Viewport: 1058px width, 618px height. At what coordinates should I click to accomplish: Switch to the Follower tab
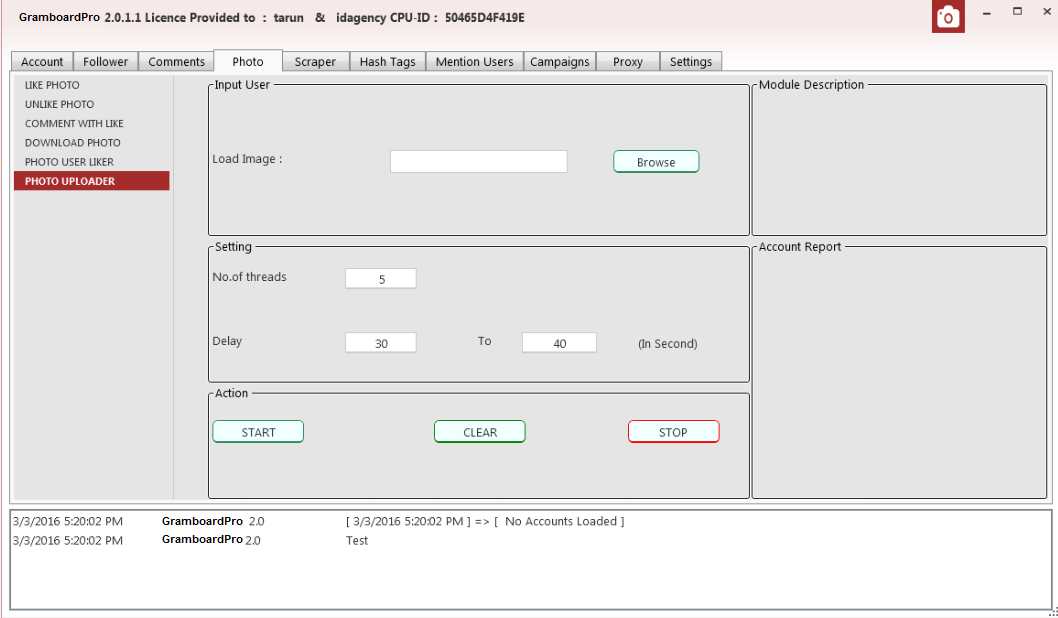click(x=105, y=61)
